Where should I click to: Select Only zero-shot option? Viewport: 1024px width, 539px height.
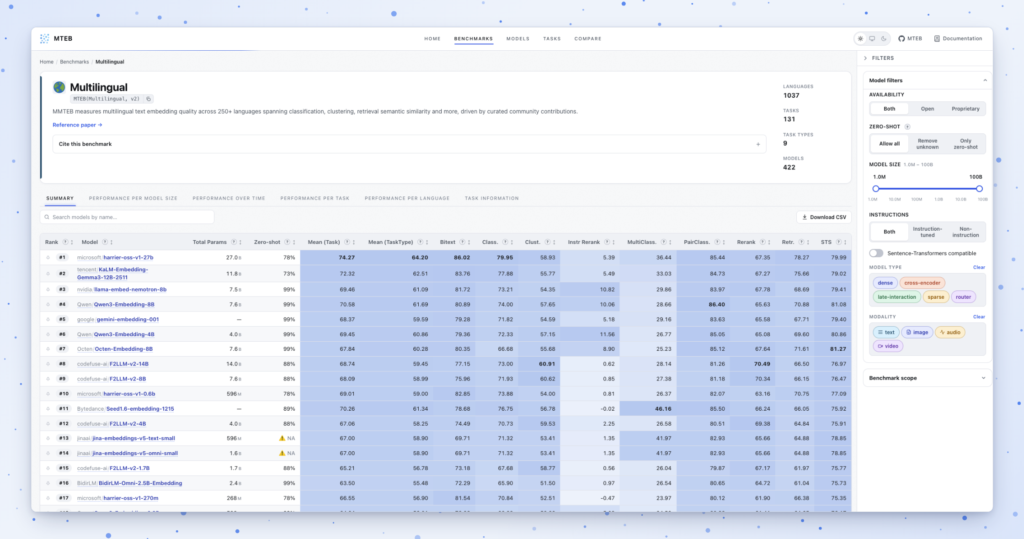tap(965, 144)
